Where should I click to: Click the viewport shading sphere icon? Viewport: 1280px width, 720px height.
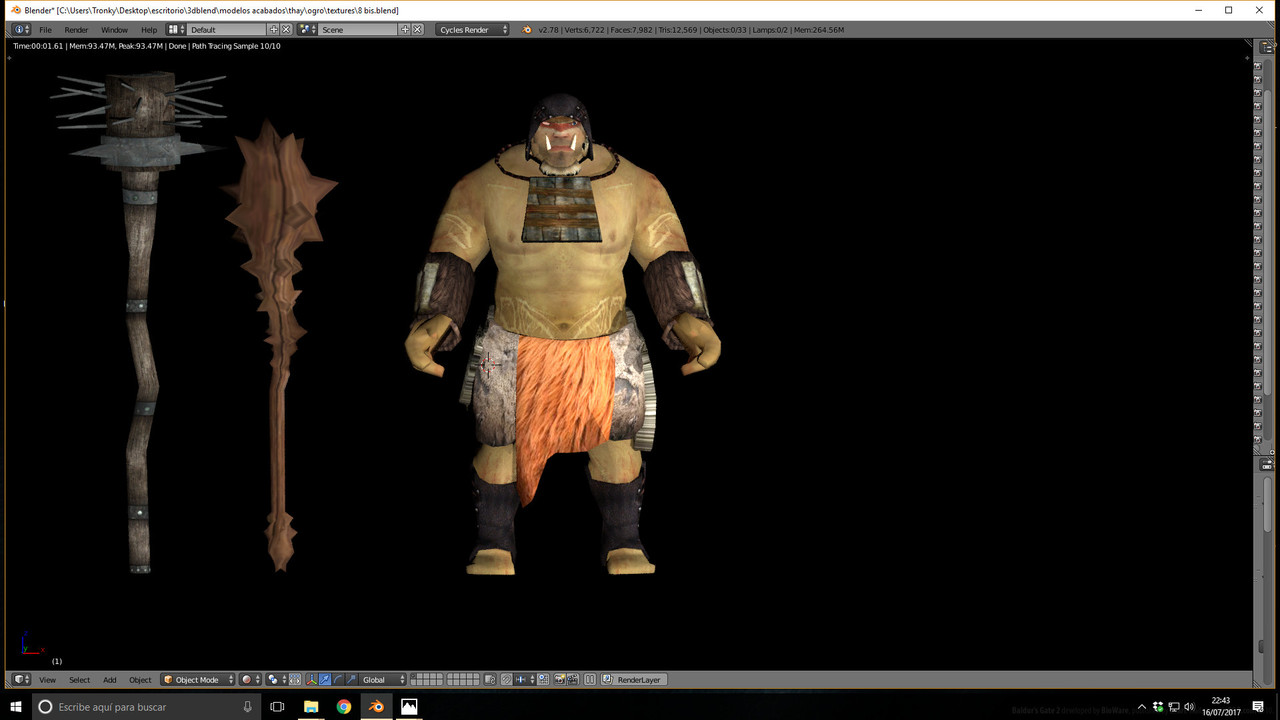(x=247, y=680)
